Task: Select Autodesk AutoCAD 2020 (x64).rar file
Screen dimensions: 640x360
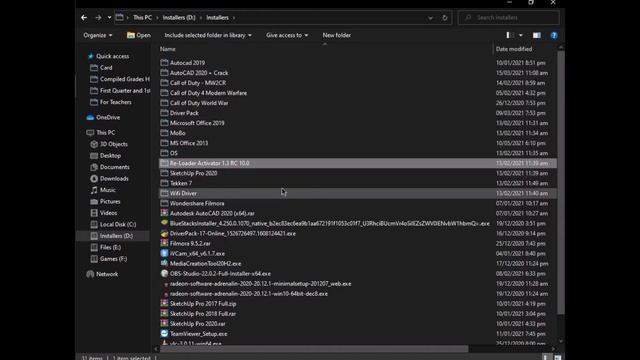Action: pyautogui.click(x=212, y=213)
